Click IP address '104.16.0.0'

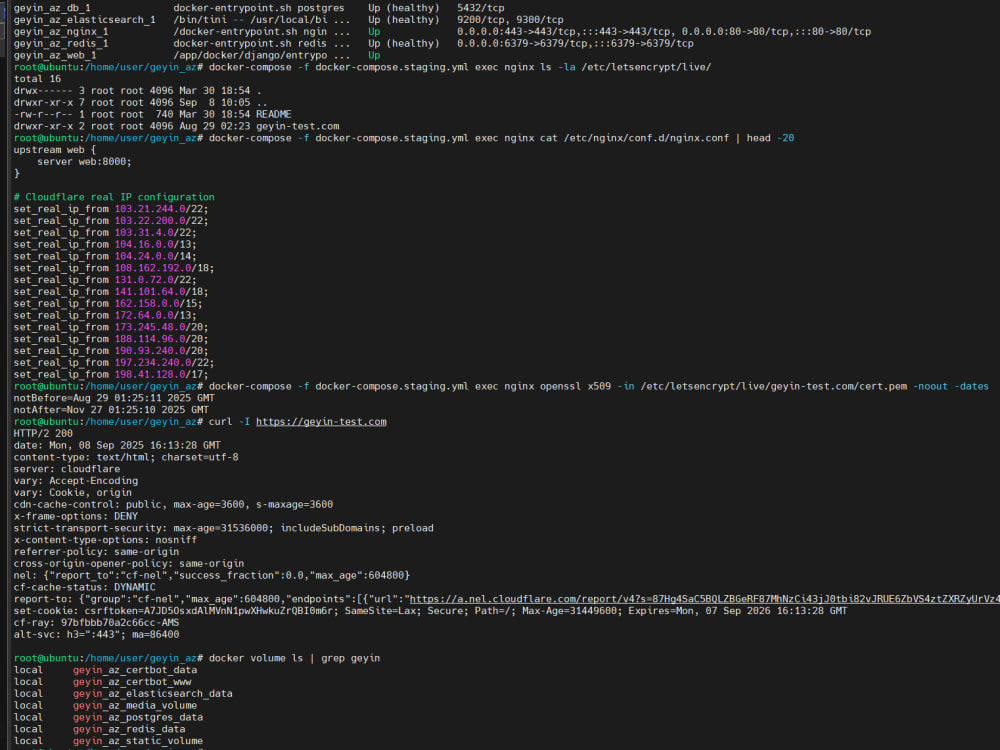tap(144, 244)
